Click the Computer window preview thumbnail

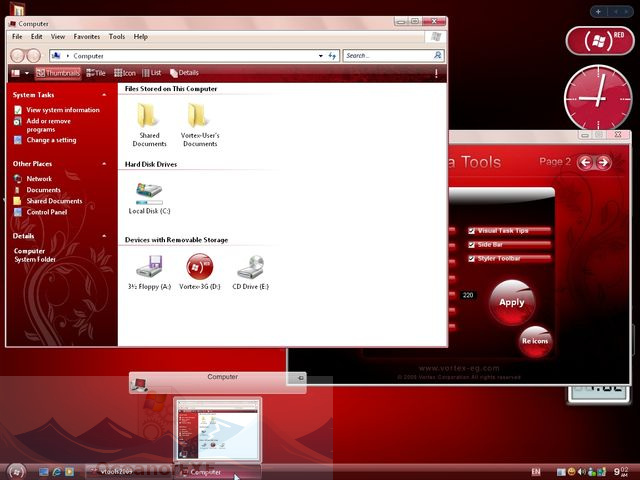coord(218,429)
